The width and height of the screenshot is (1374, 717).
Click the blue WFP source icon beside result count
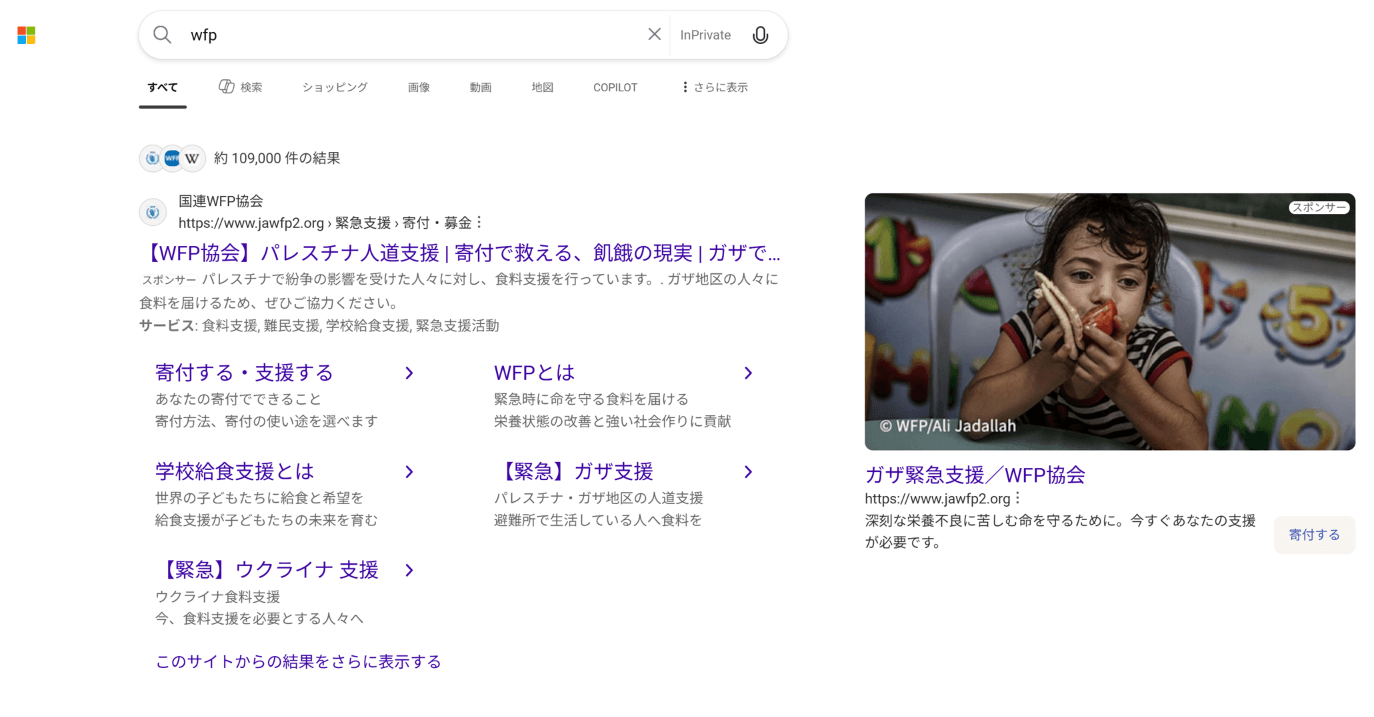pyautogui.click(x=172, y=158)
